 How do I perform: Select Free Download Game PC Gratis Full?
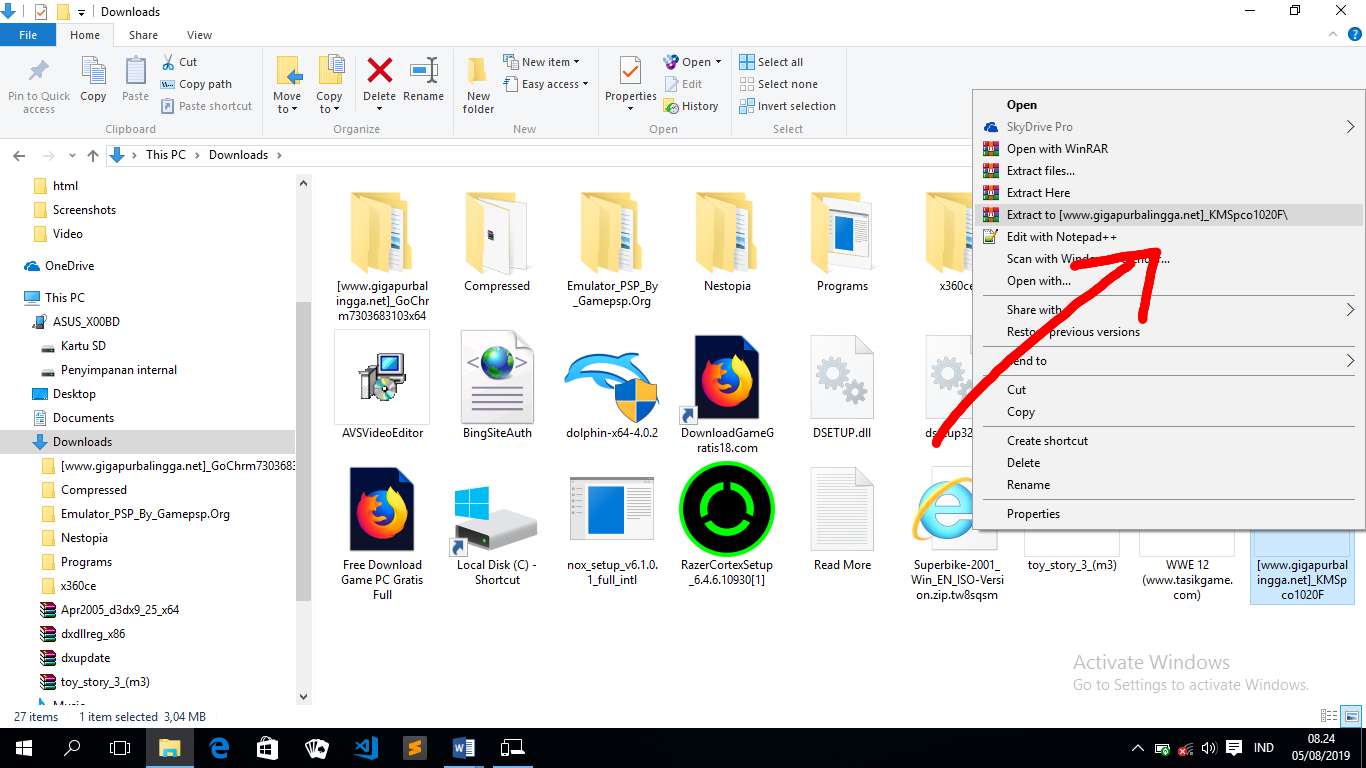coord(382,510)
